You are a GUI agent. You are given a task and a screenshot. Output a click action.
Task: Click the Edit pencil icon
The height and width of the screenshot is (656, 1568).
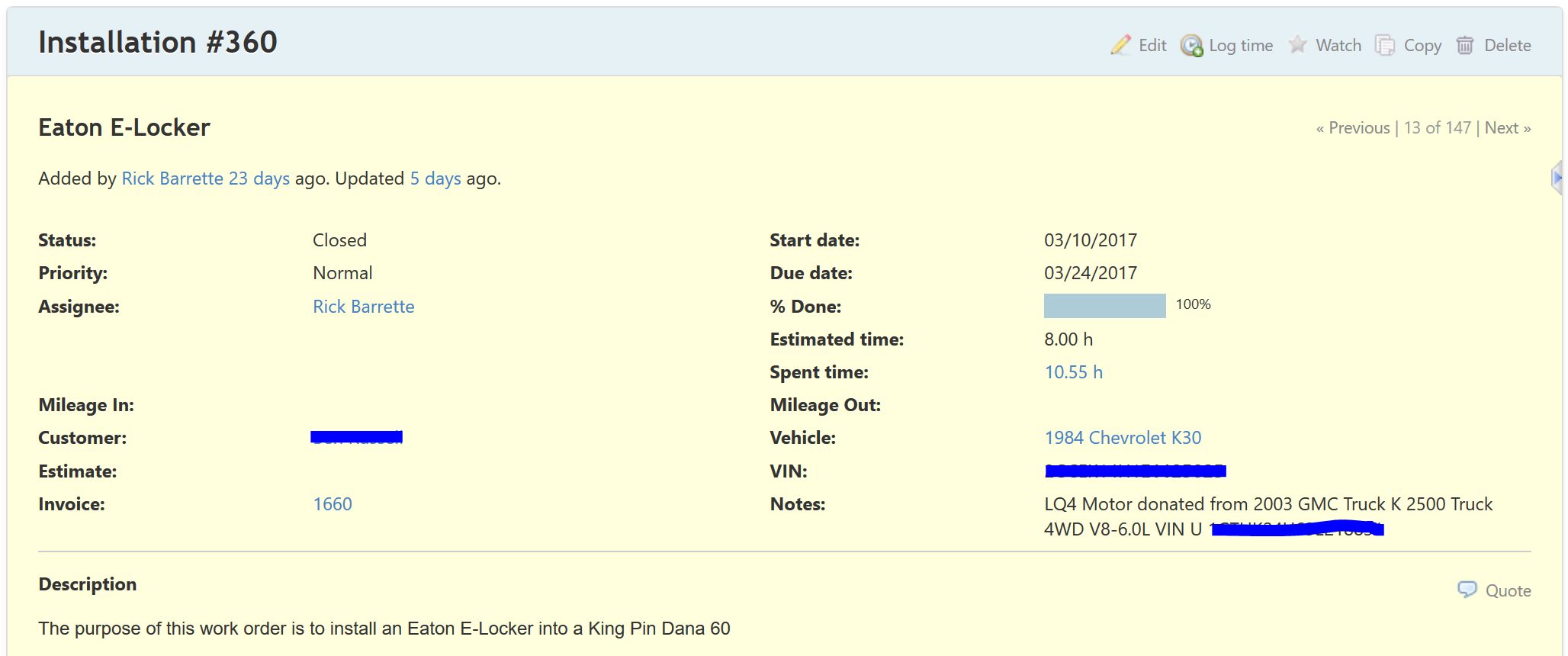1120,45
